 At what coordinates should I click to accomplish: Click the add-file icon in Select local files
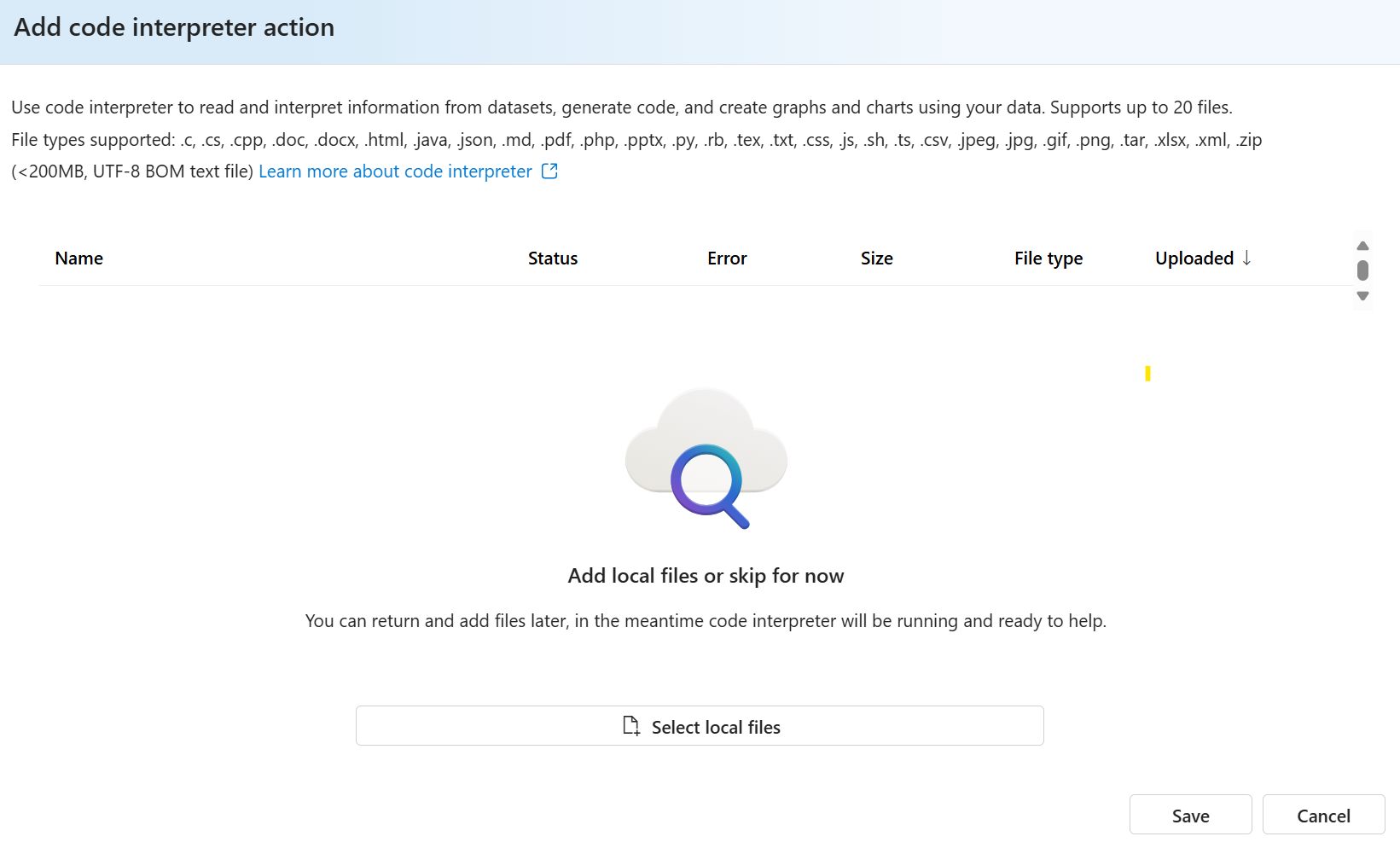631,726
